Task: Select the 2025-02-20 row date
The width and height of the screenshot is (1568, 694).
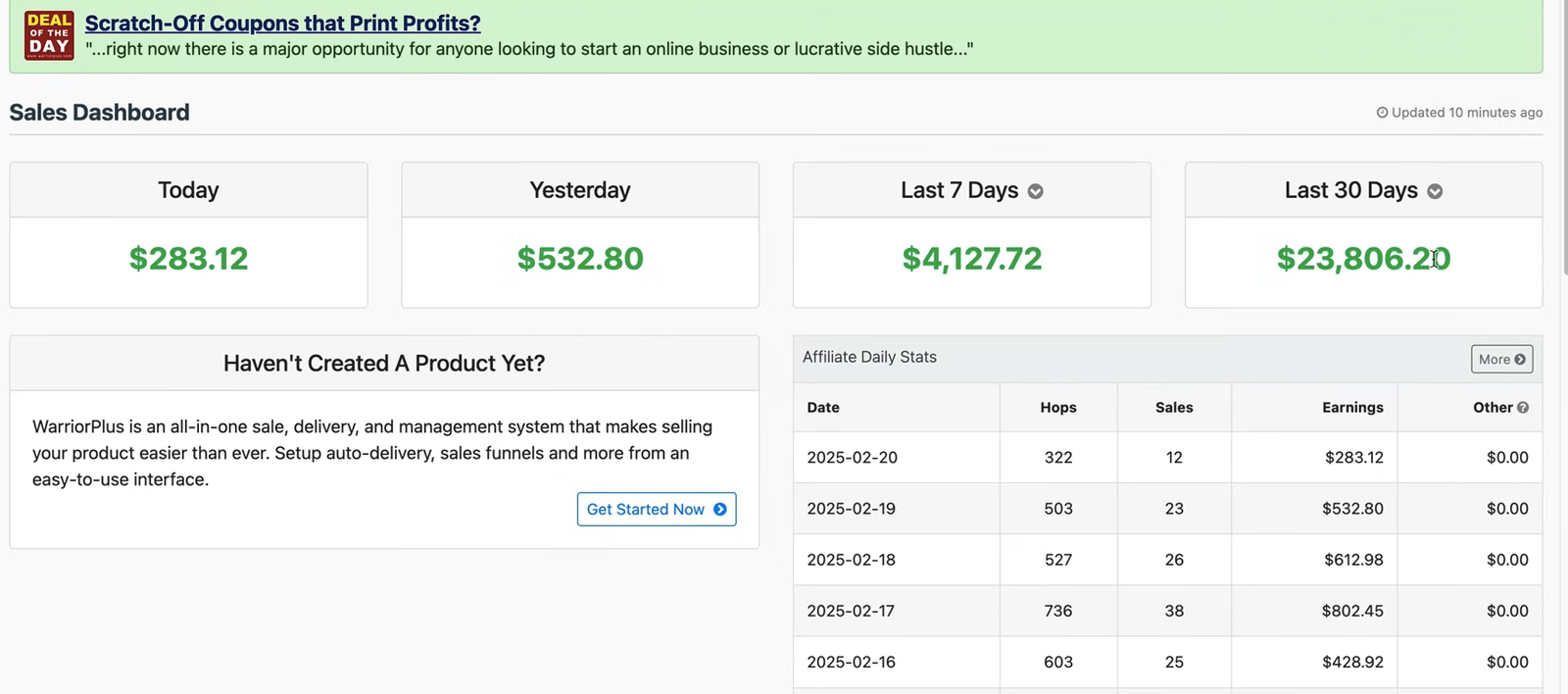Action: click(852, 458)
